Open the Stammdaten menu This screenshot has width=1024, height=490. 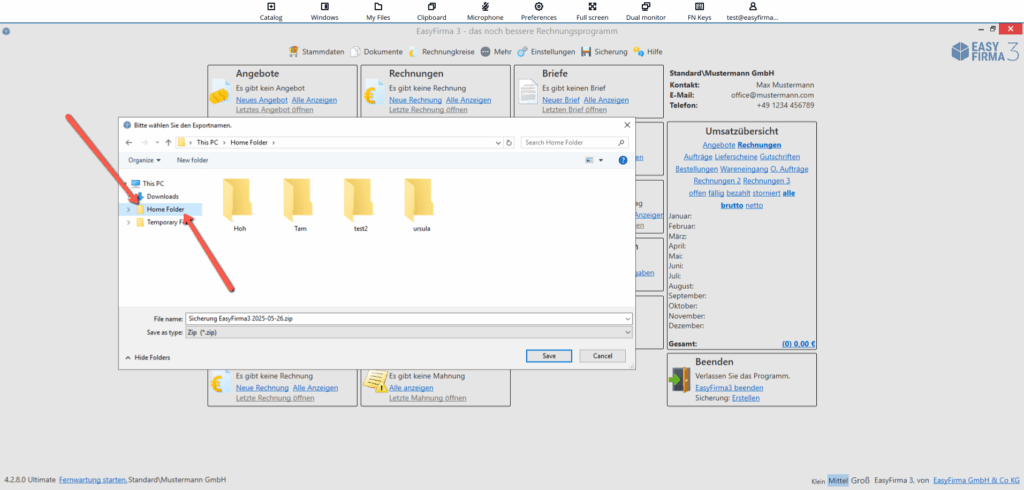tap(316, 52)
